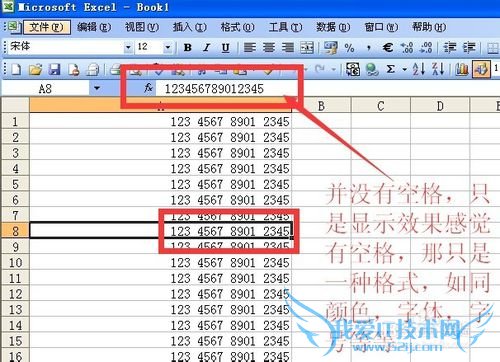Save the workbook with the floppy icon

(54, 69)
